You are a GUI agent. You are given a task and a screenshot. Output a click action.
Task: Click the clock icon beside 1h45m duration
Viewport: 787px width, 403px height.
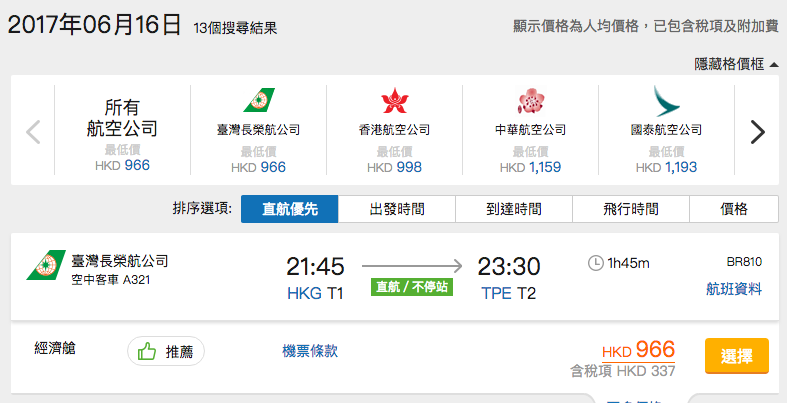point(595,263)
